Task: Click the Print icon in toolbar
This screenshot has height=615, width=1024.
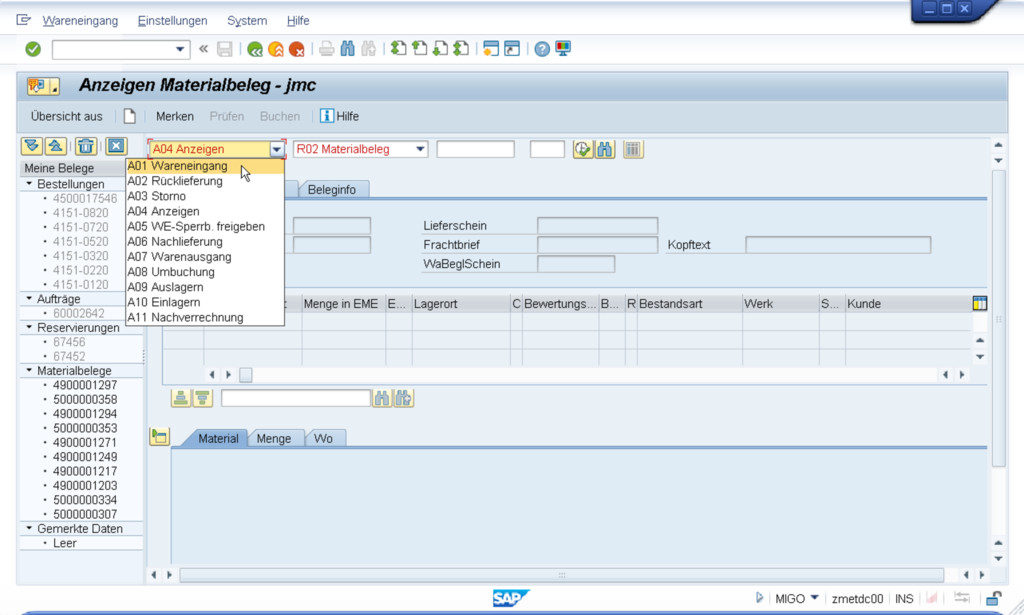Action: click(326, 49)
